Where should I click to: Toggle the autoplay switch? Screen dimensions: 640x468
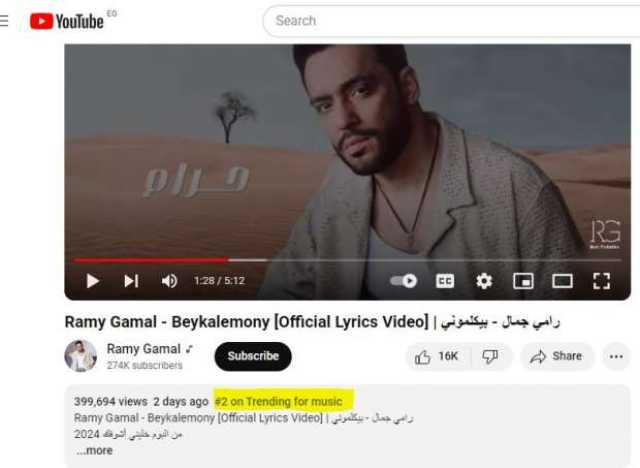tap(403, 281)
